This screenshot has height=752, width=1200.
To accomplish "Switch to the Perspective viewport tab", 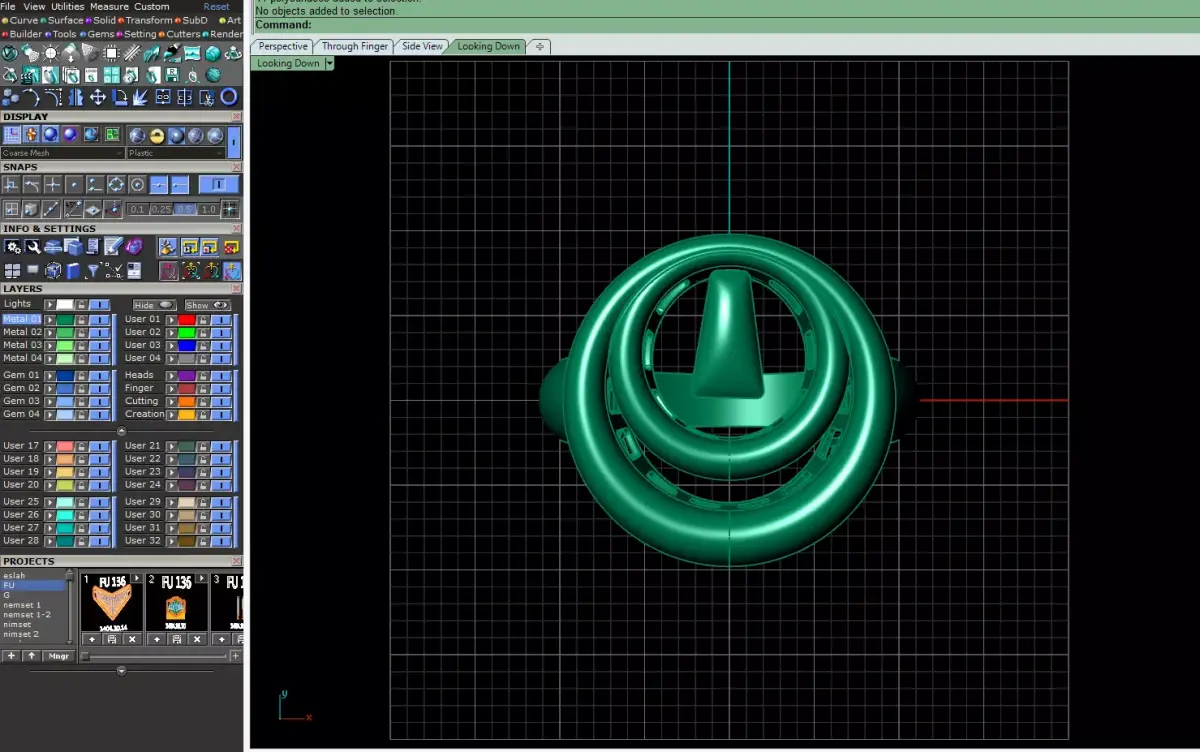I will click(283, 46).
